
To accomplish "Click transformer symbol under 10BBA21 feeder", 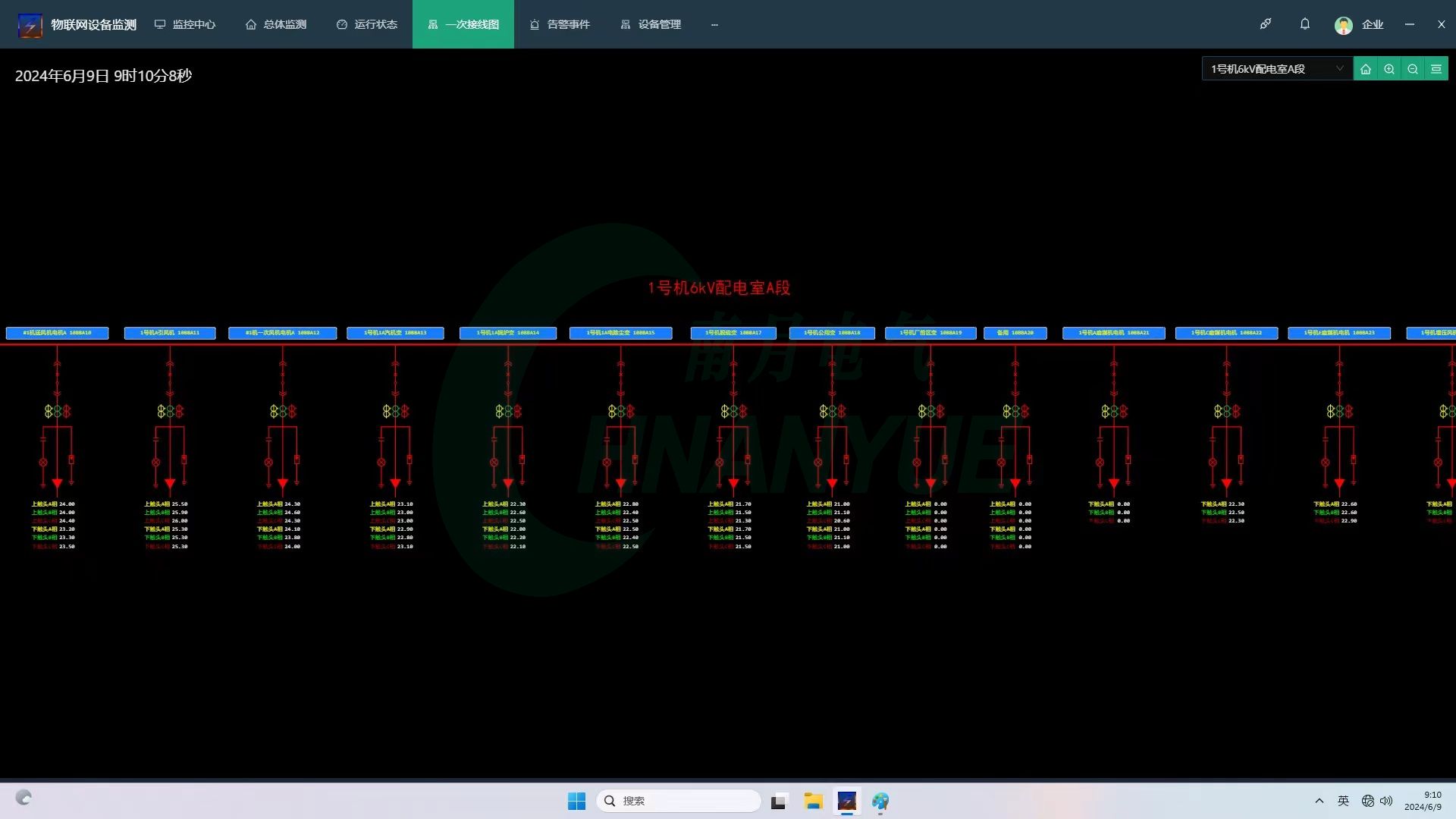I will (1114, 411).
